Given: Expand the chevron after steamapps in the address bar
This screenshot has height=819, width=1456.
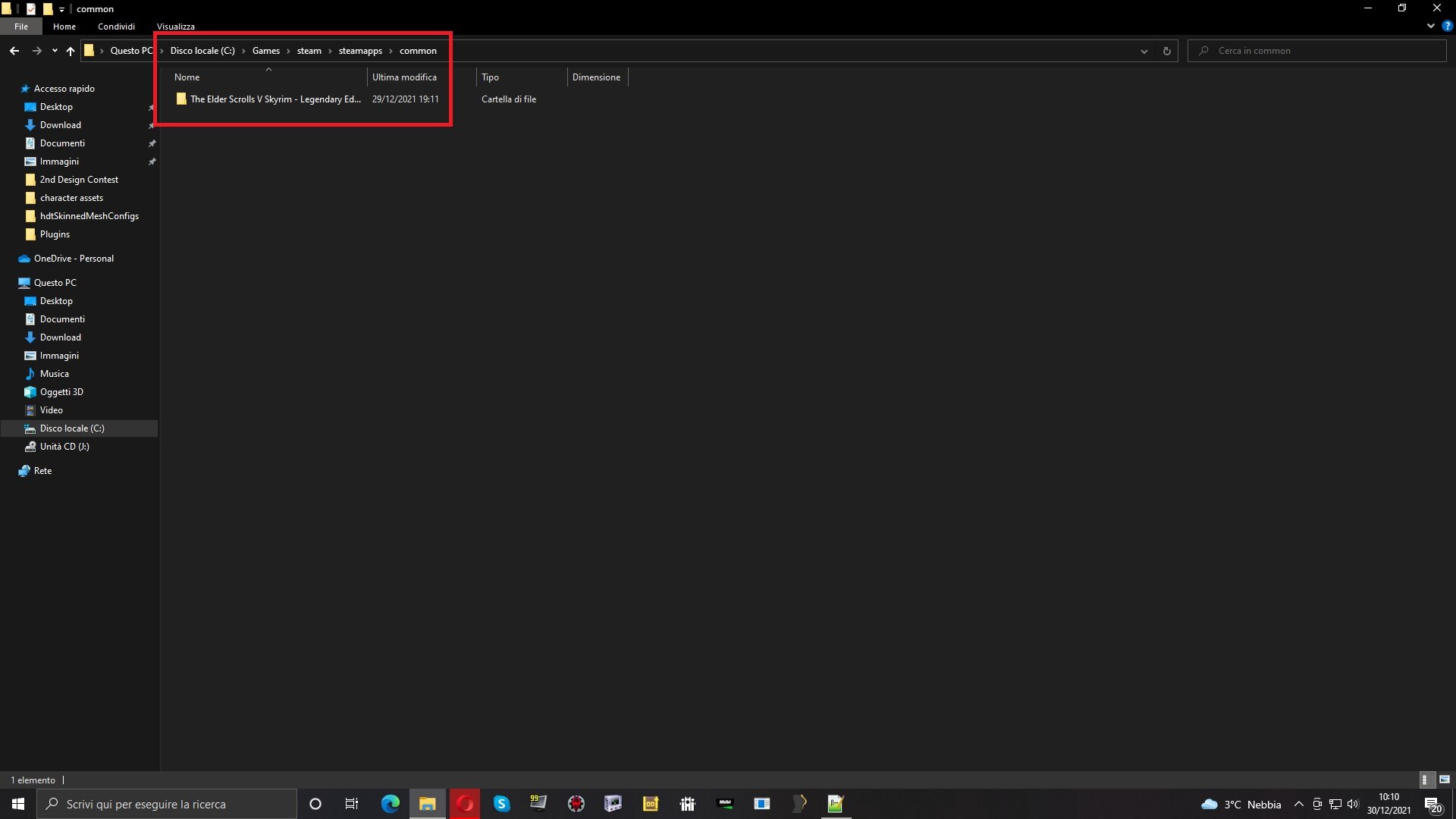Looking at the screenshot, I should (391, 51).
